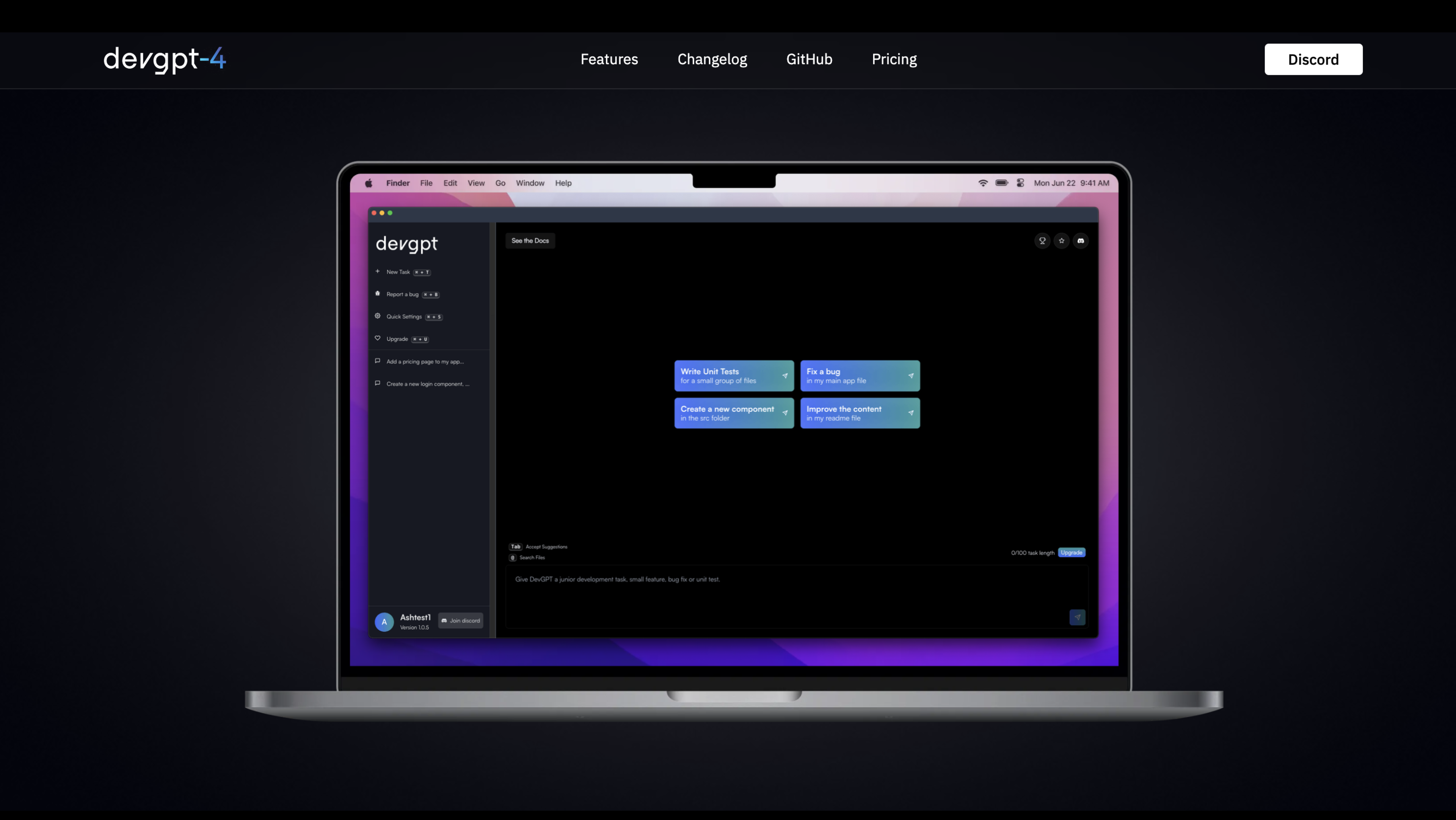The height and width of the screenshot is (820, 1456).
Task: Click the ⌘ + T shortcut badge
Action: pos(422,273)
